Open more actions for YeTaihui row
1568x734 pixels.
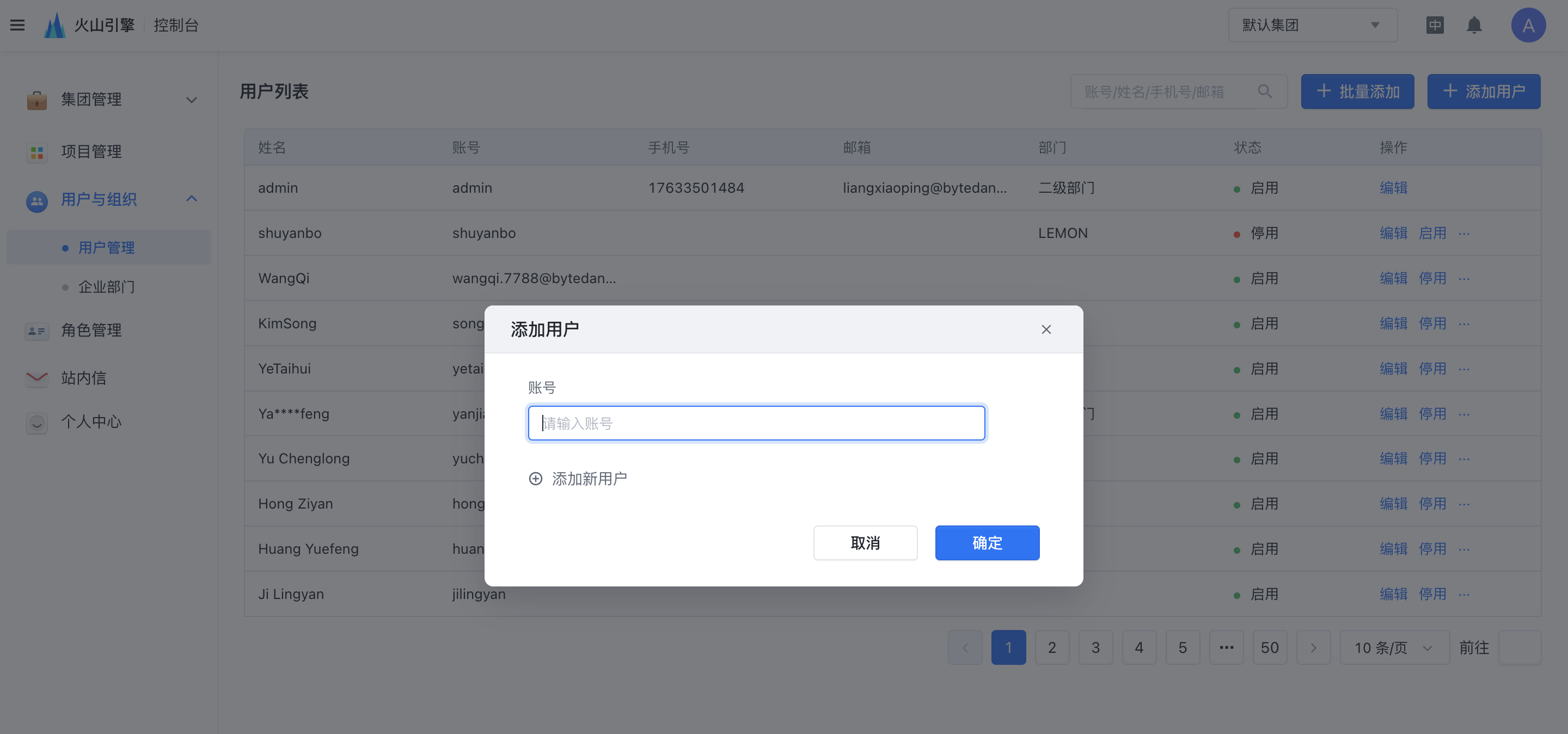click(1464, 369)
